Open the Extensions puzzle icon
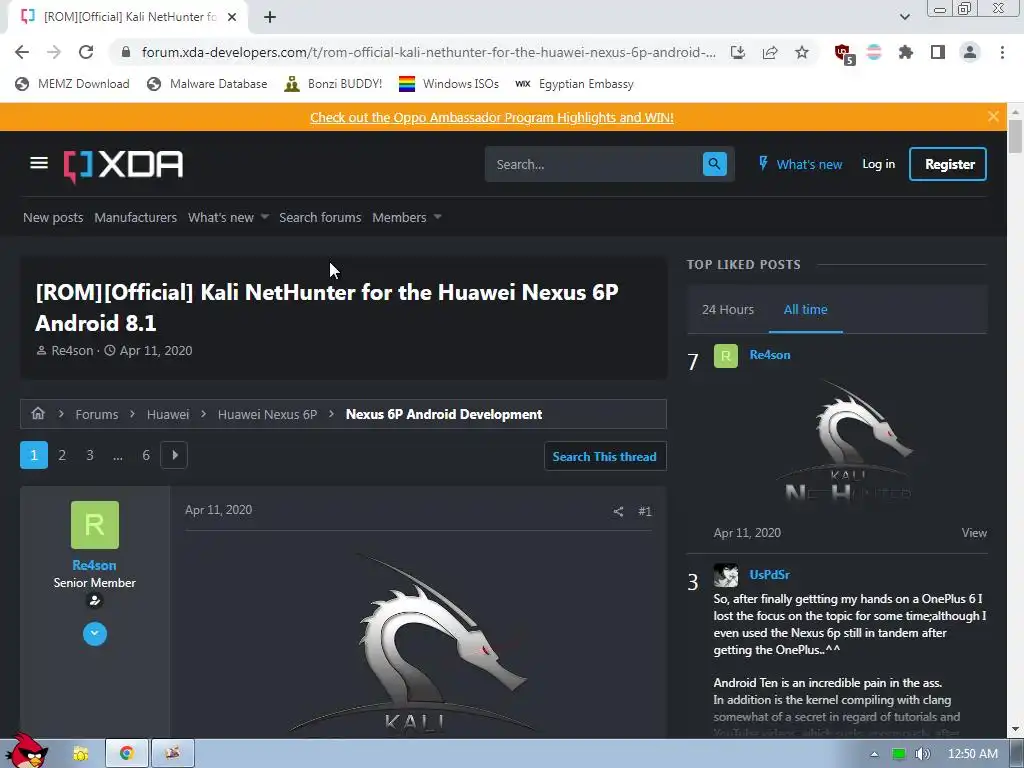This screenshot has height=768, width=1024. click(906, 52)
